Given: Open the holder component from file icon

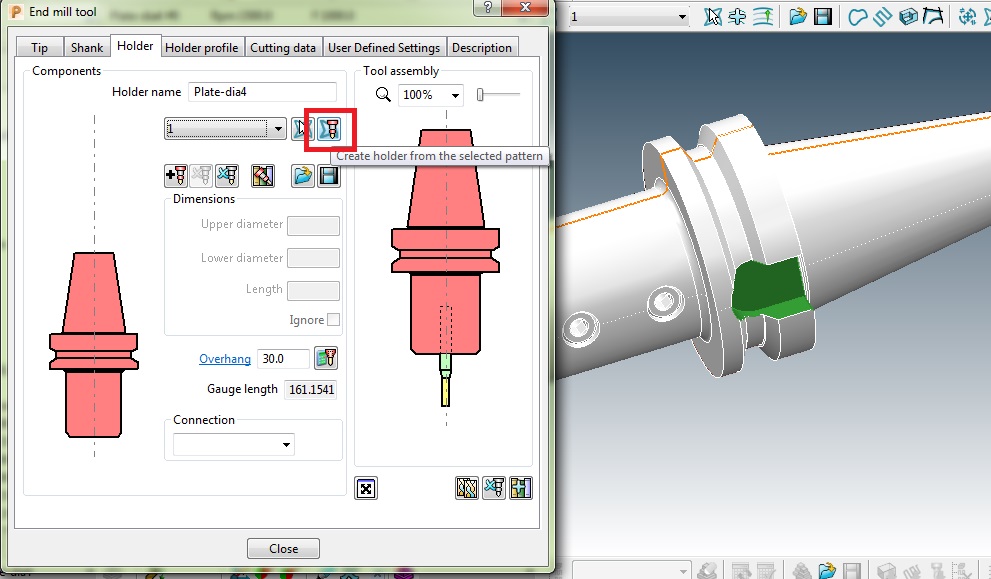Looking at the screenshot, I should (302, 175).
